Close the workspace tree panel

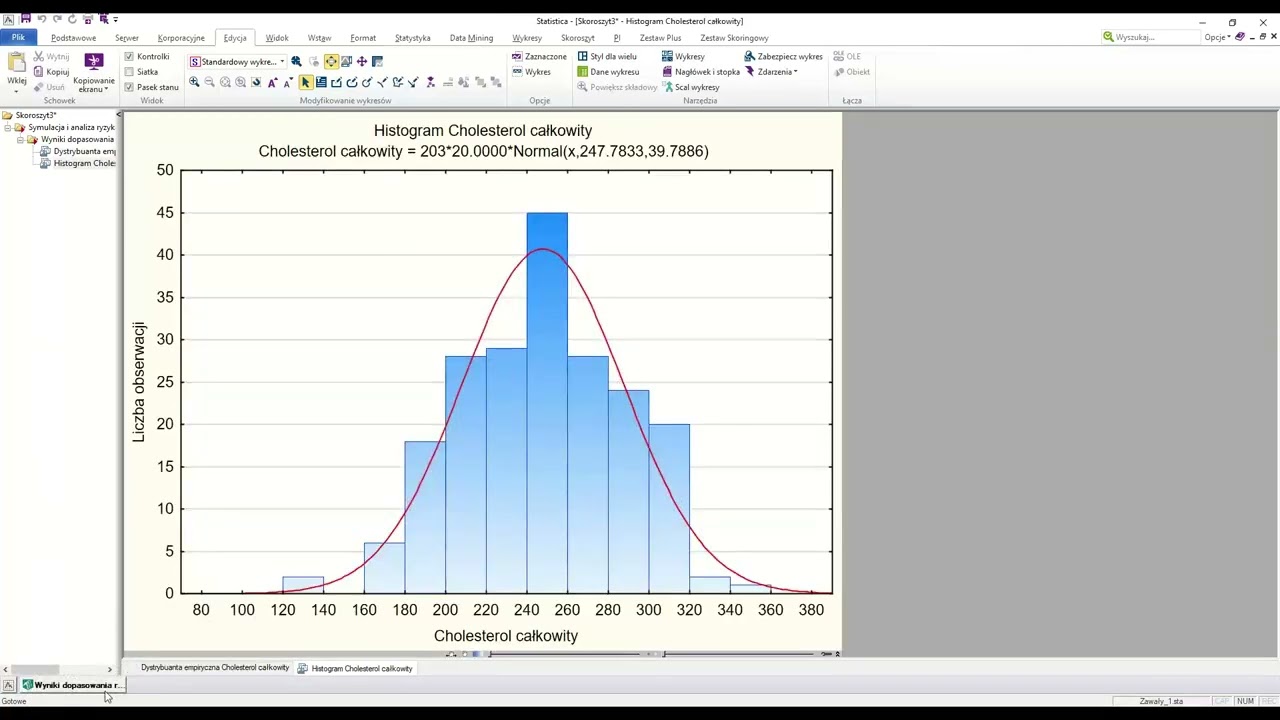coord(118,115)
